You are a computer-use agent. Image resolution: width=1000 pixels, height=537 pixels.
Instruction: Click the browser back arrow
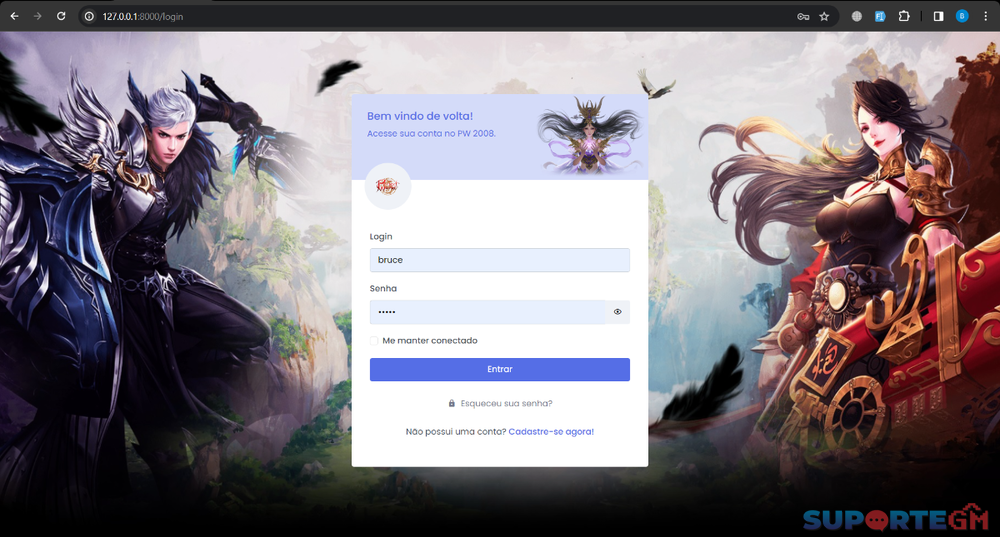[14, 16]
